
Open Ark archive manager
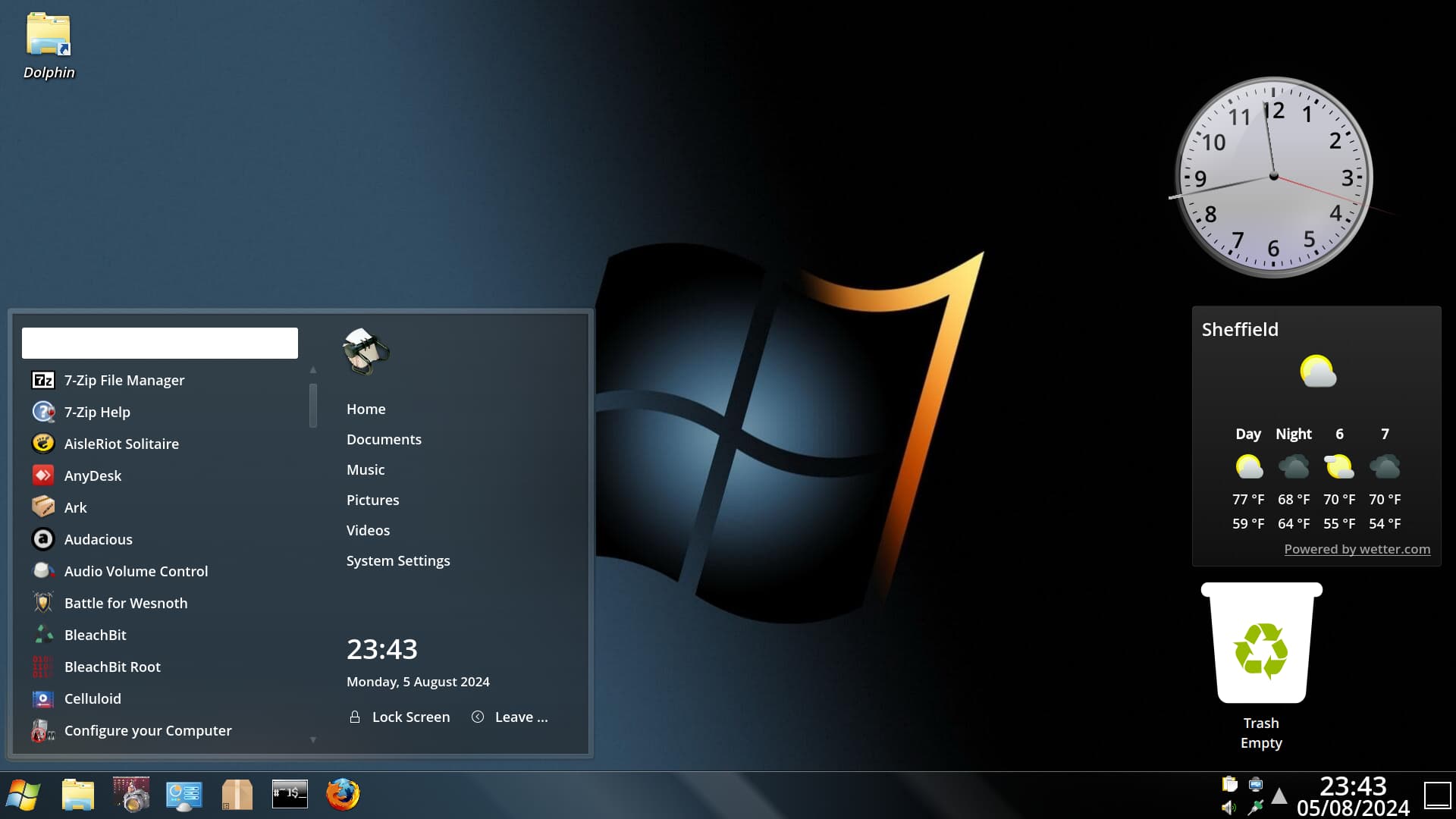click(164, 507)
